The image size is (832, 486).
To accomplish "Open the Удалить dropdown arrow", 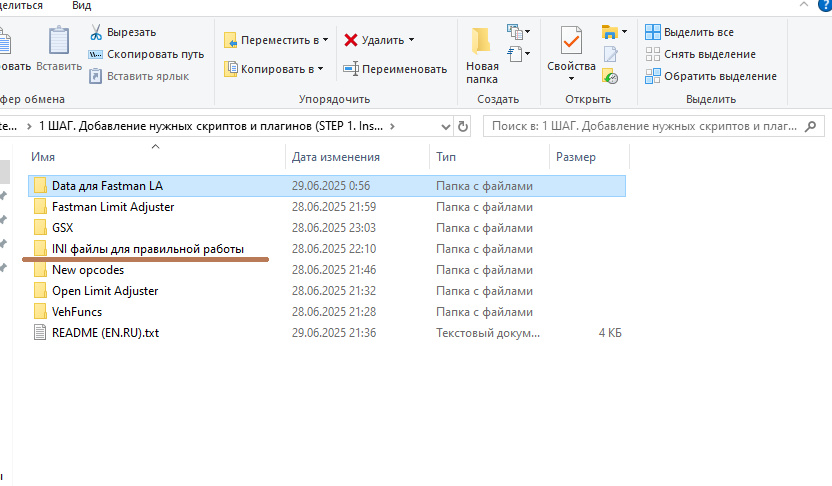I will point(411,40).
